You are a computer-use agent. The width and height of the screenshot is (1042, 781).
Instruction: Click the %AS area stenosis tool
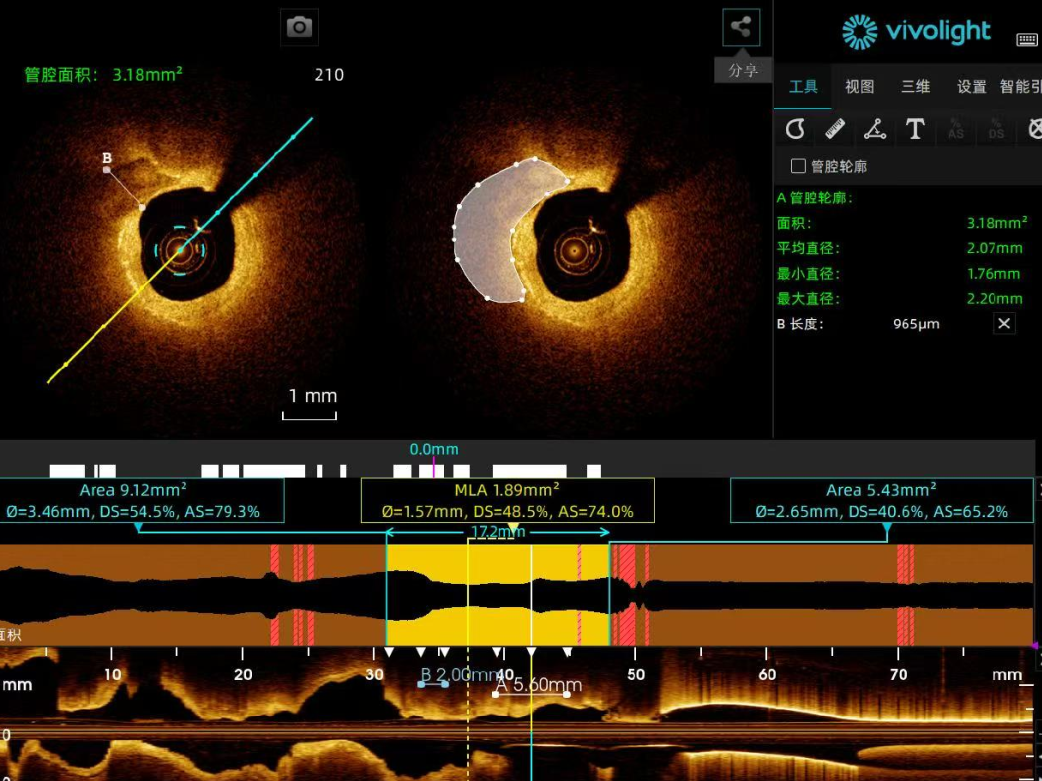coord(956,128)
